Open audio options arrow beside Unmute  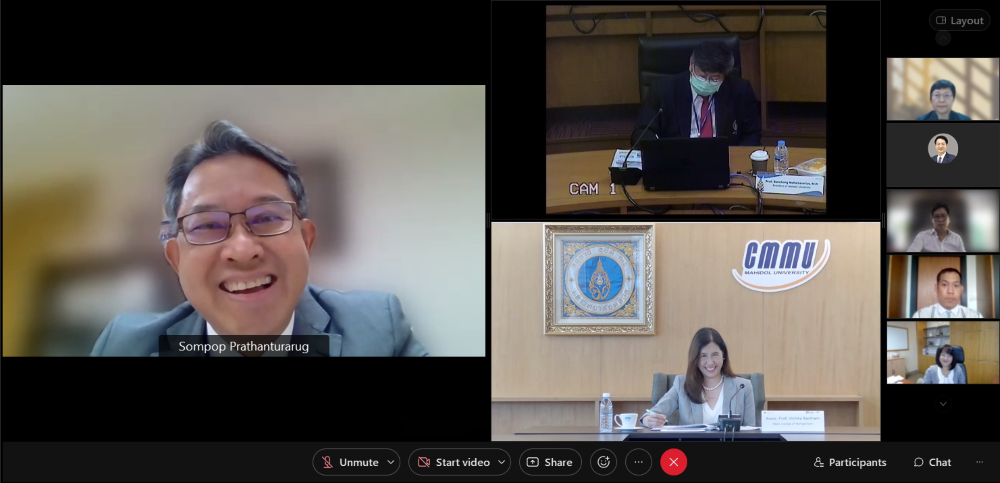(x=390, y=462)
